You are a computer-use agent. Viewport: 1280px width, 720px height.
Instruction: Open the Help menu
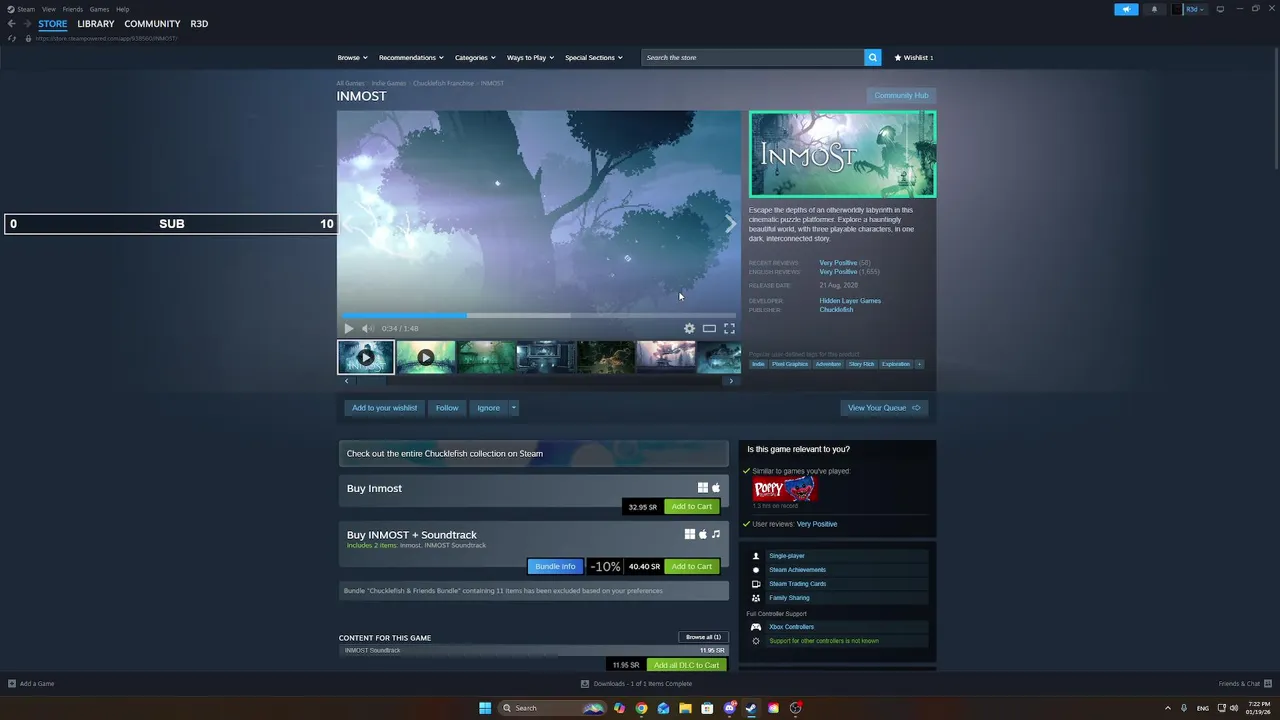122,9
